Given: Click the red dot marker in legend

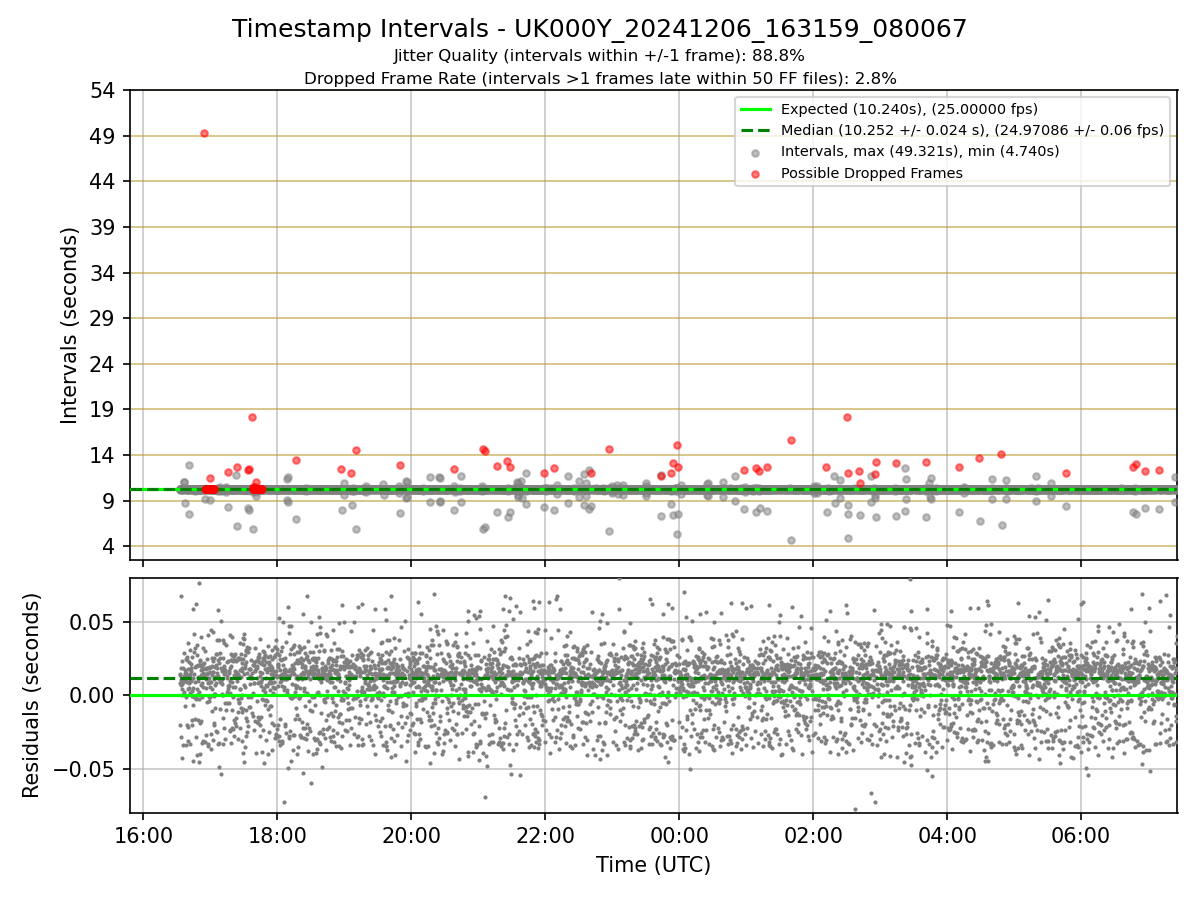Looking at the screenshot, I should 755,174.
